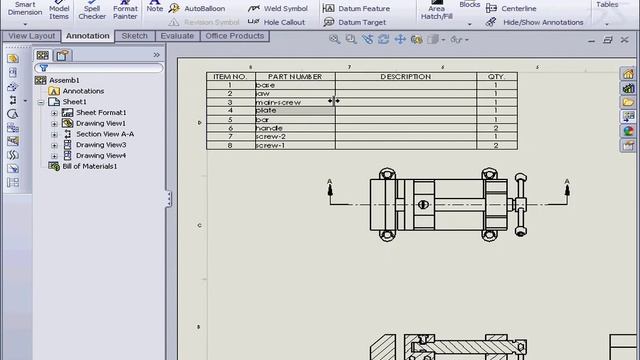640x360 pixels.
Task: Select the Smart Dimension tool
Action: pyautogui.click(x=25, y=9)
